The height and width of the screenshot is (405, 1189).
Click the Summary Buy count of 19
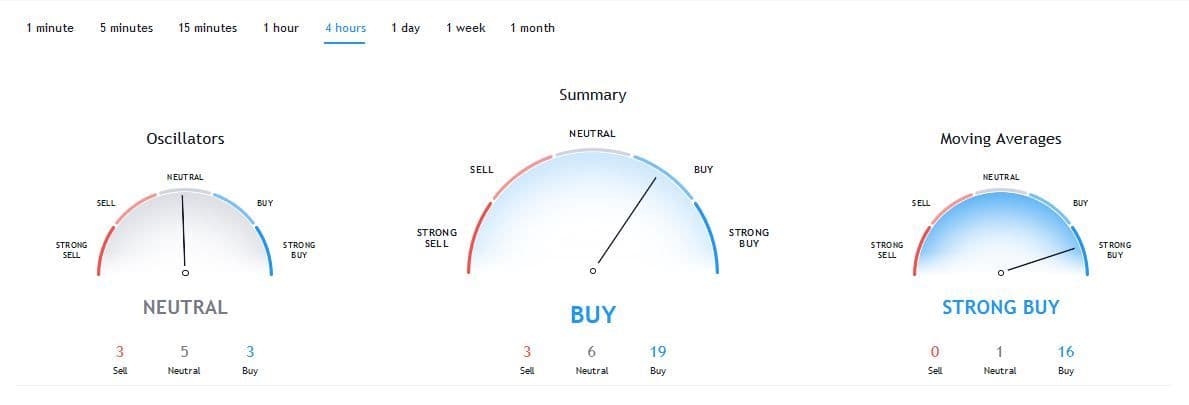tap(657, 351)
